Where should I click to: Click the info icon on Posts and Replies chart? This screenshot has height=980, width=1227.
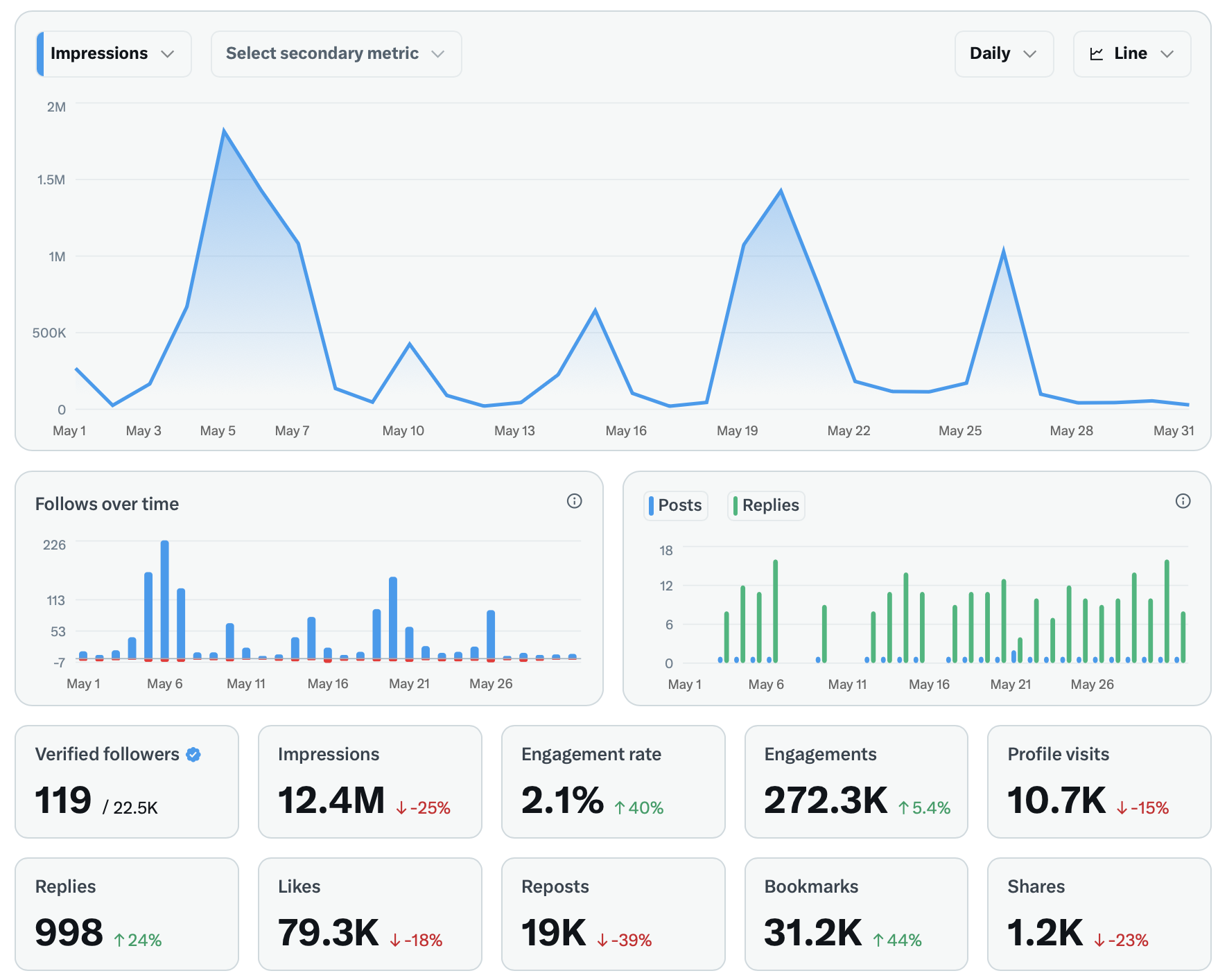(1183, 501)
